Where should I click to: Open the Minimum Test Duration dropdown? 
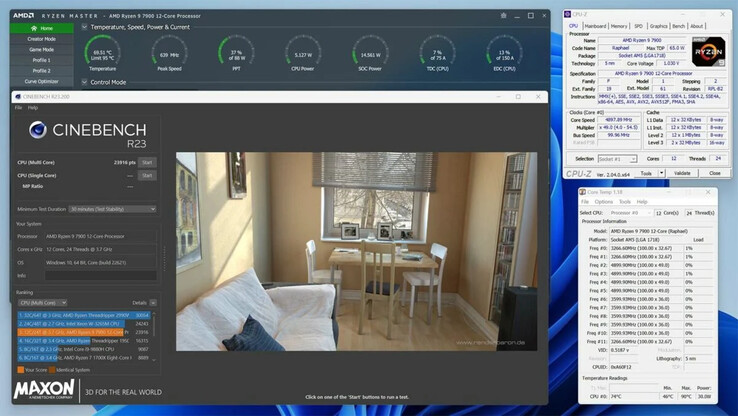tap(111, 209)
